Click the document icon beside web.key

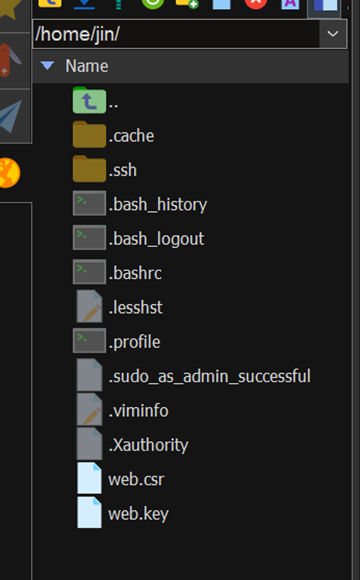click(x=89, y=512)
